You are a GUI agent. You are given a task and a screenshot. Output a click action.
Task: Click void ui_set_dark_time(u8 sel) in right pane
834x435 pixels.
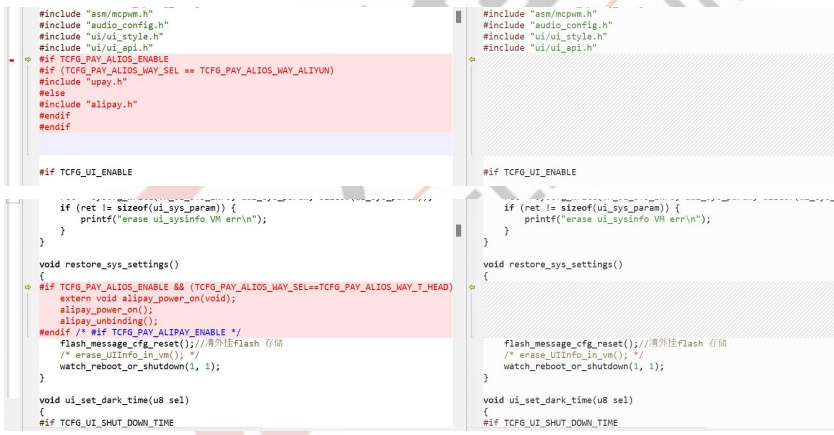(x=558, y=400)
